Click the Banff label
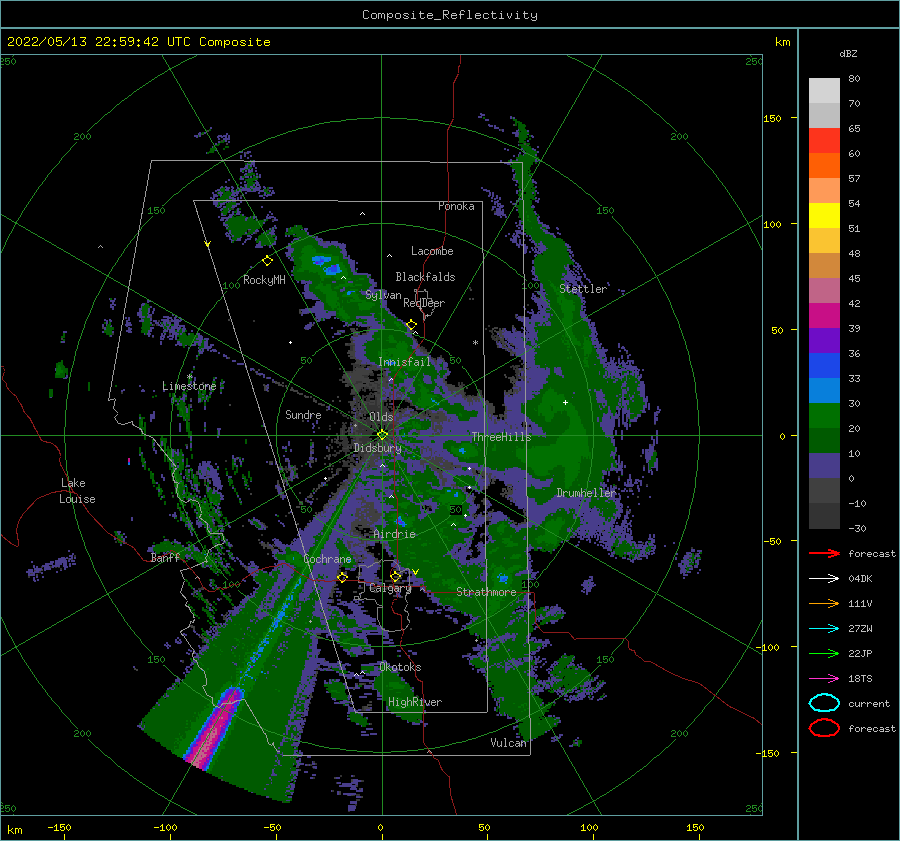Viewport: 900px width, 841px height. click(x=165, y=557)
